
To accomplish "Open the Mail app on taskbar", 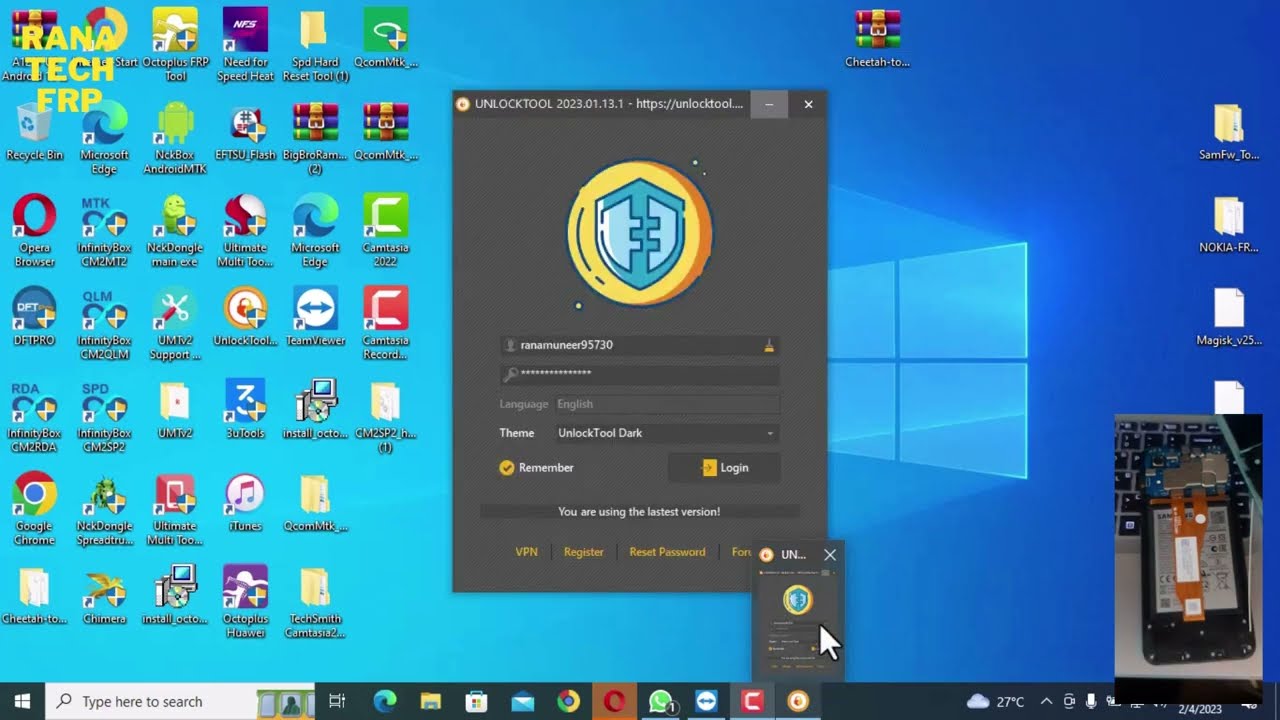I will (x=523, y=701).
